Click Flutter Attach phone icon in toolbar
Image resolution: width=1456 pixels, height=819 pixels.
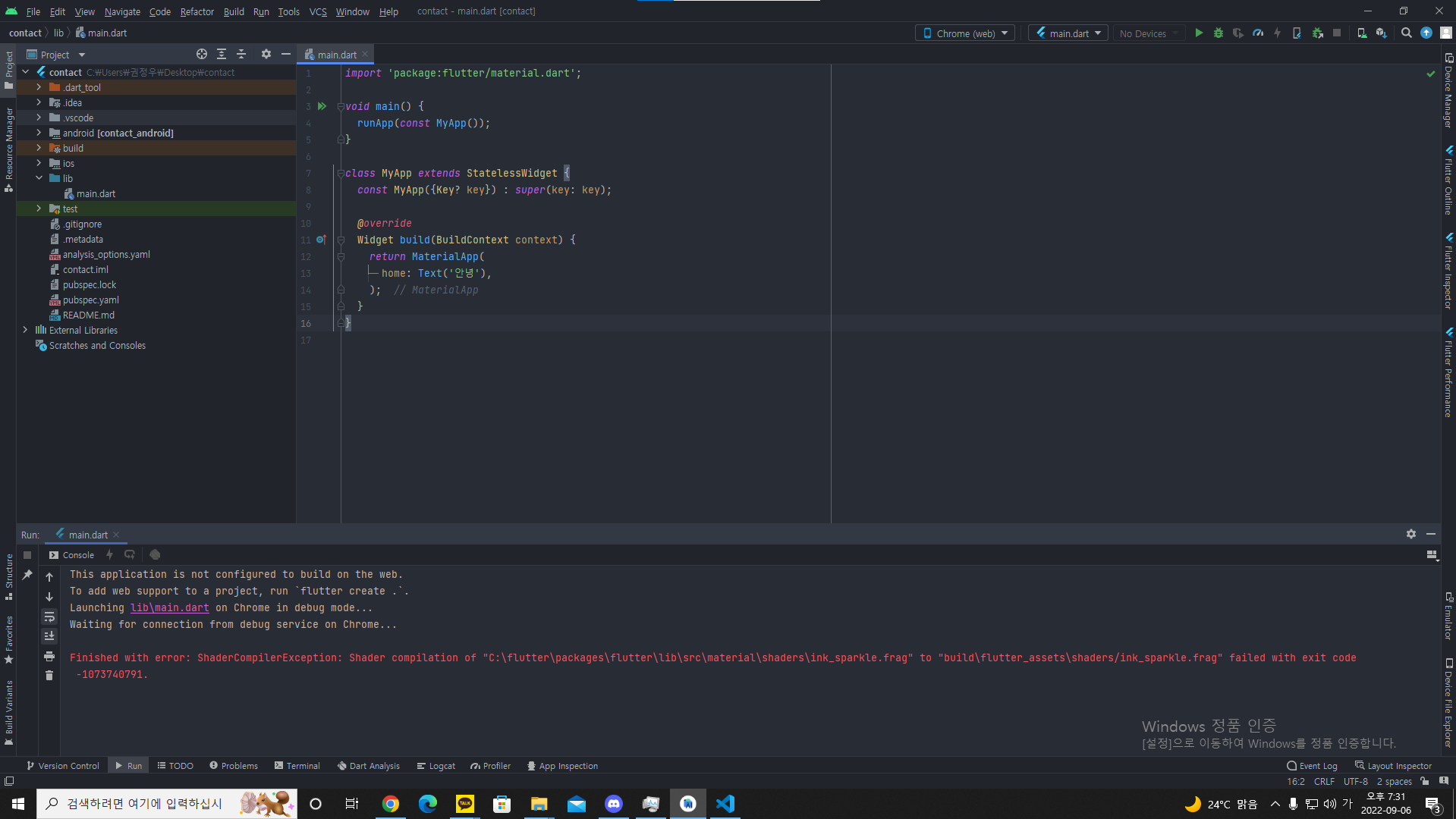point(1297,33)
